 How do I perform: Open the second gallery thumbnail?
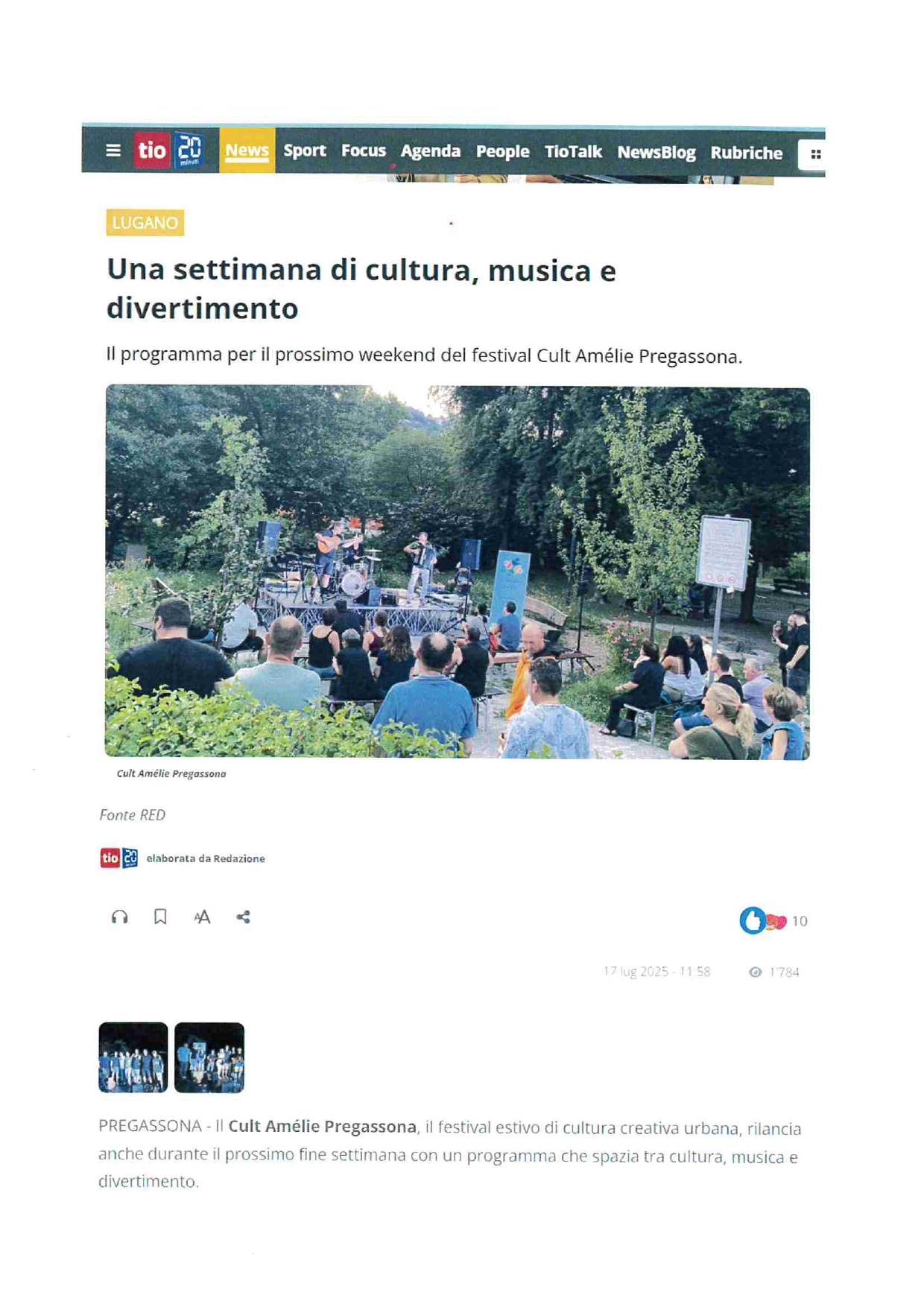point(209,1058)
